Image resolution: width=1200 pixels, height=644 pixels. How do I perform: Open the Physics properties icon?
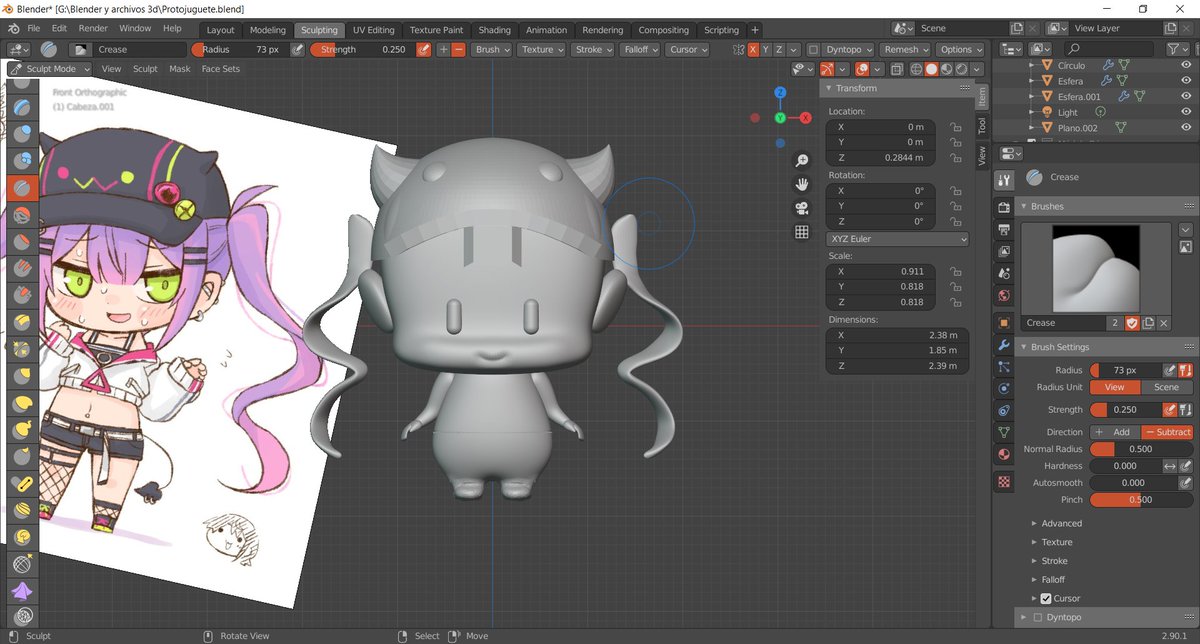pos(1005,388)
